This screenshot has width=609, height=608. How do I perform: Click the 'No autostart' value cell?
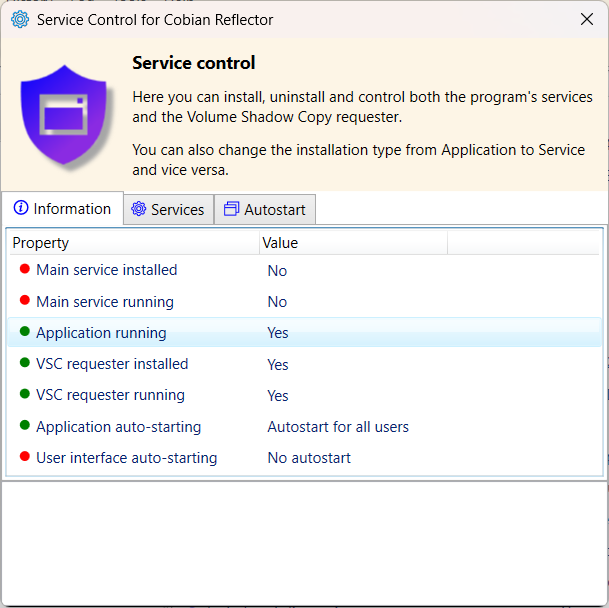[309, 458]
